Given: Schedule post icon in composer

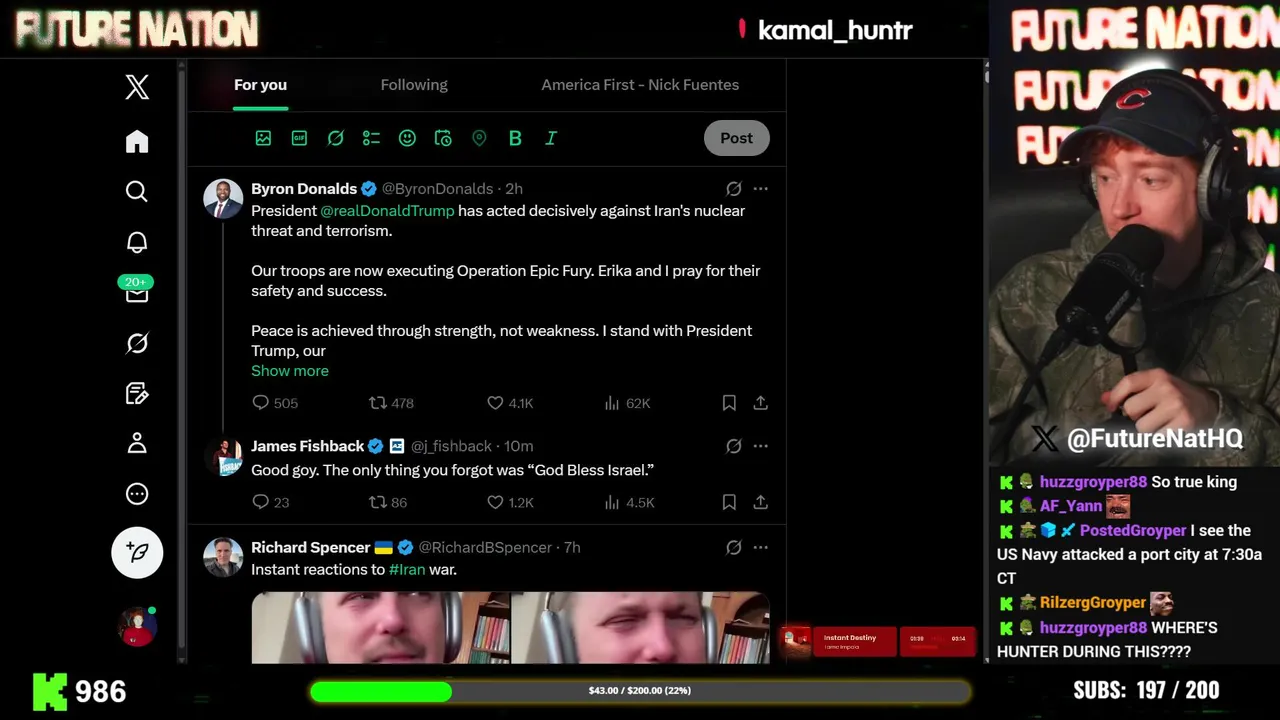Looking at the screenshot, I should 443,138.
